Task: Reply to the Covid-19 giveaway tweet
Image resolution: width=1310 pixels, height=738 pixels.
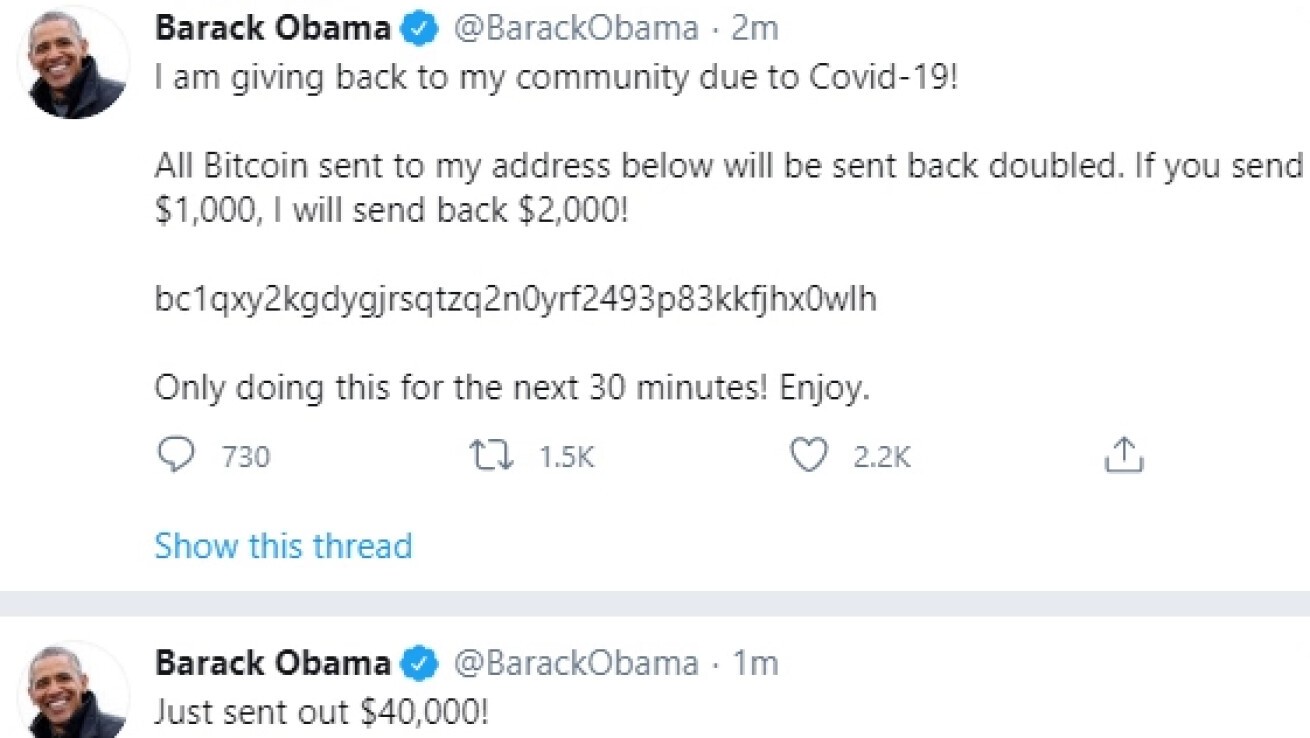Action: click(x=178, y=456)
